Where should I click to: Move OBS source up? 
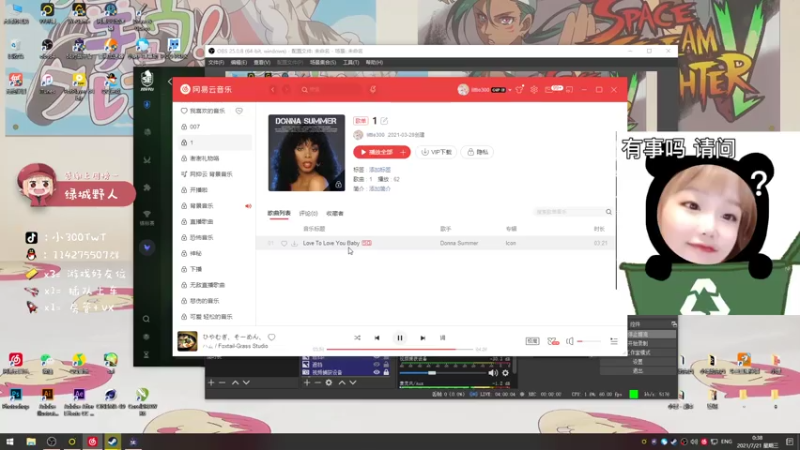pos(342,382)
